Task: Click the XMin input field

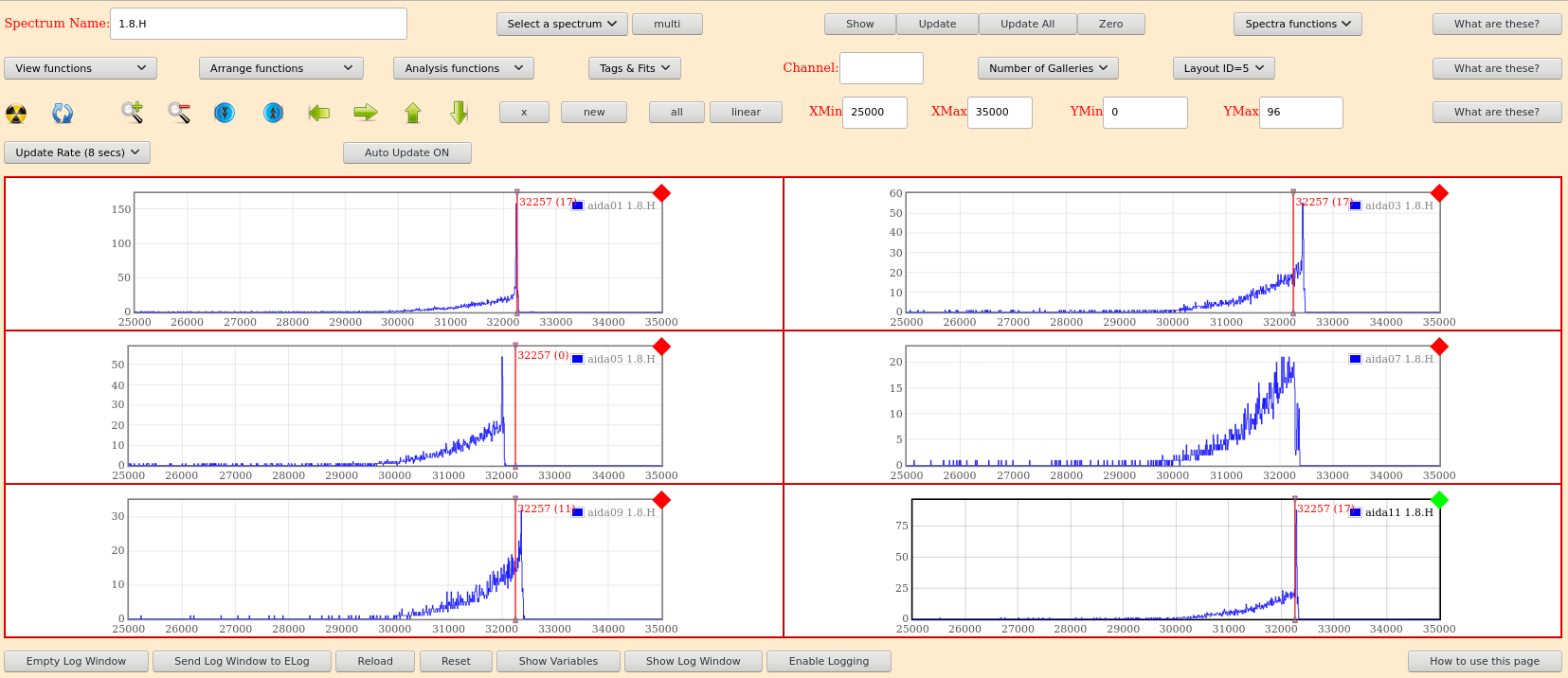Action: pos(874,112)
